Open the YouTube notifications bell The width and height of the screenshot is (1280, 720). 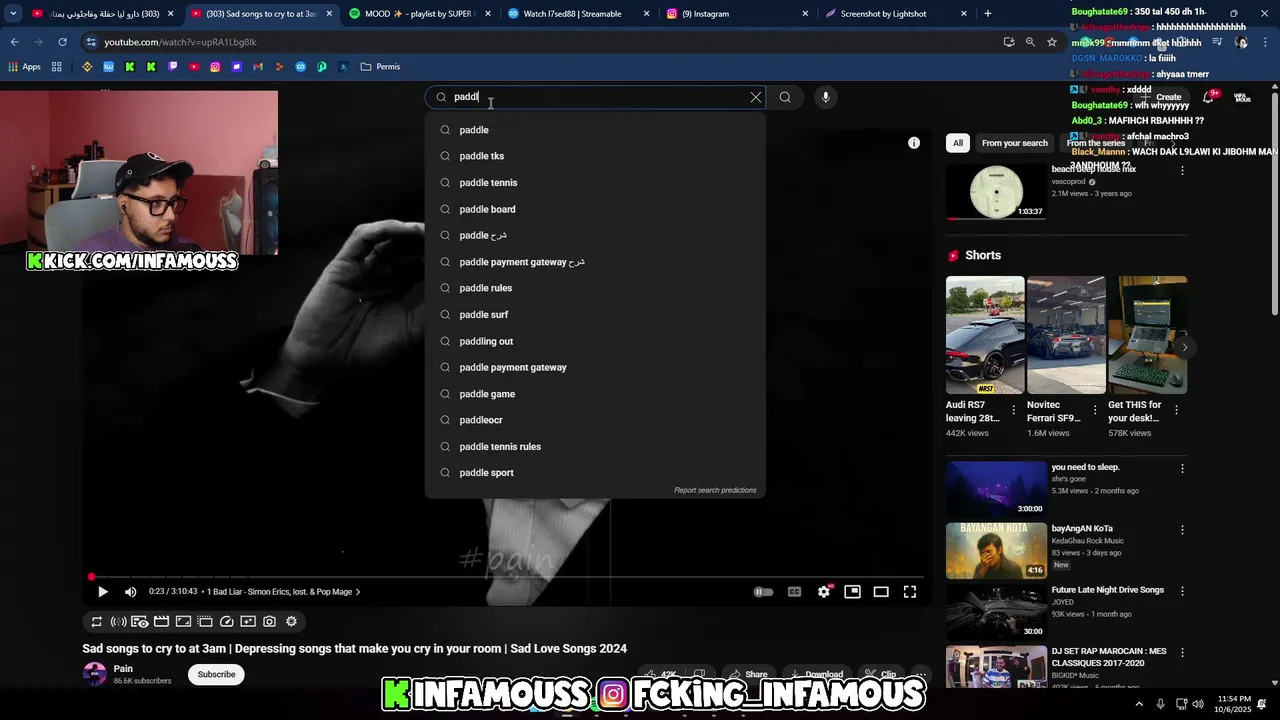[x=1208, y=97]
